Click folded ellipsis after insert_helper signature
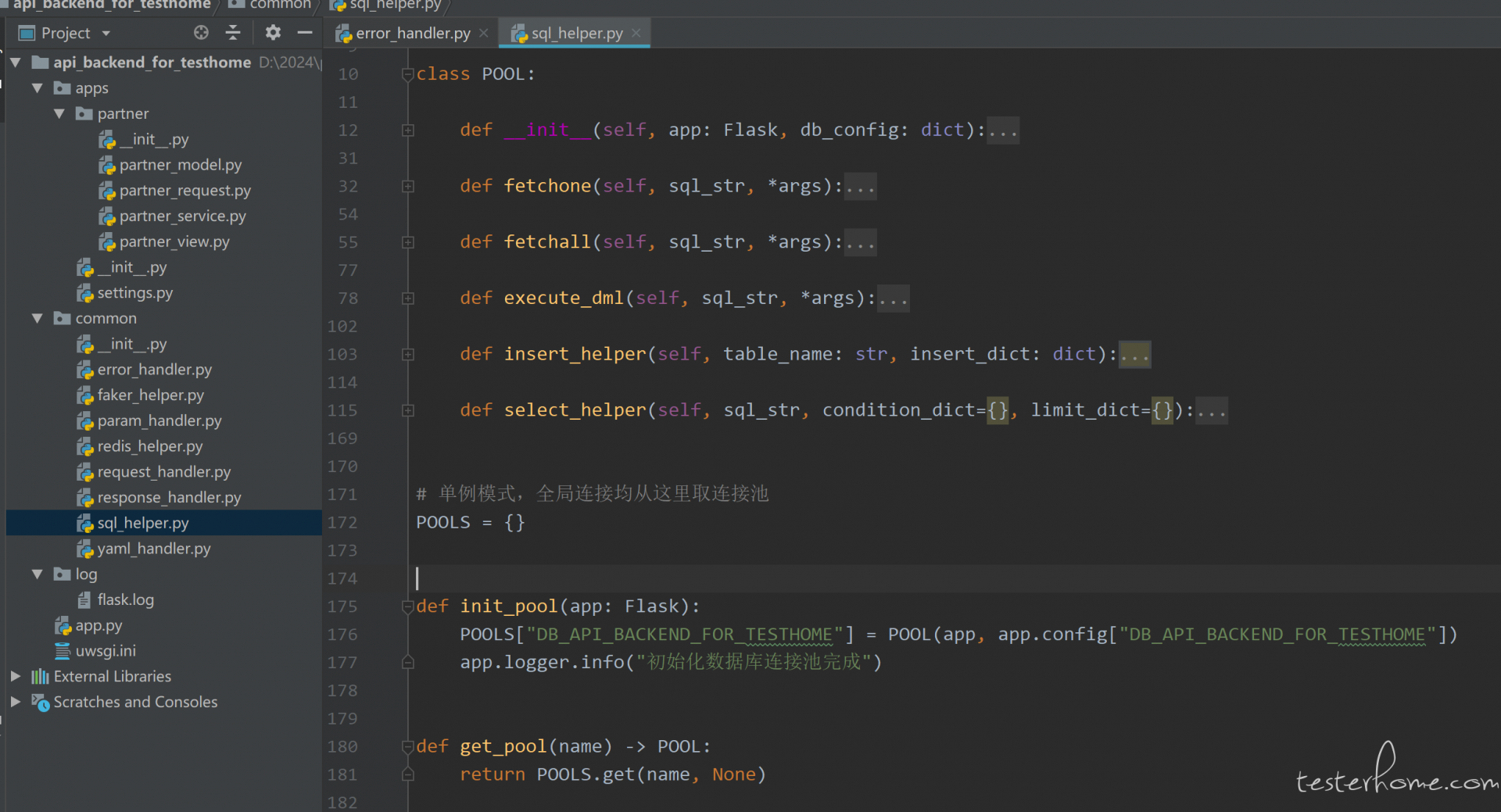The height and width of the screenshot is (812, 1501). pyautogui.click(x=1134, y=354)
